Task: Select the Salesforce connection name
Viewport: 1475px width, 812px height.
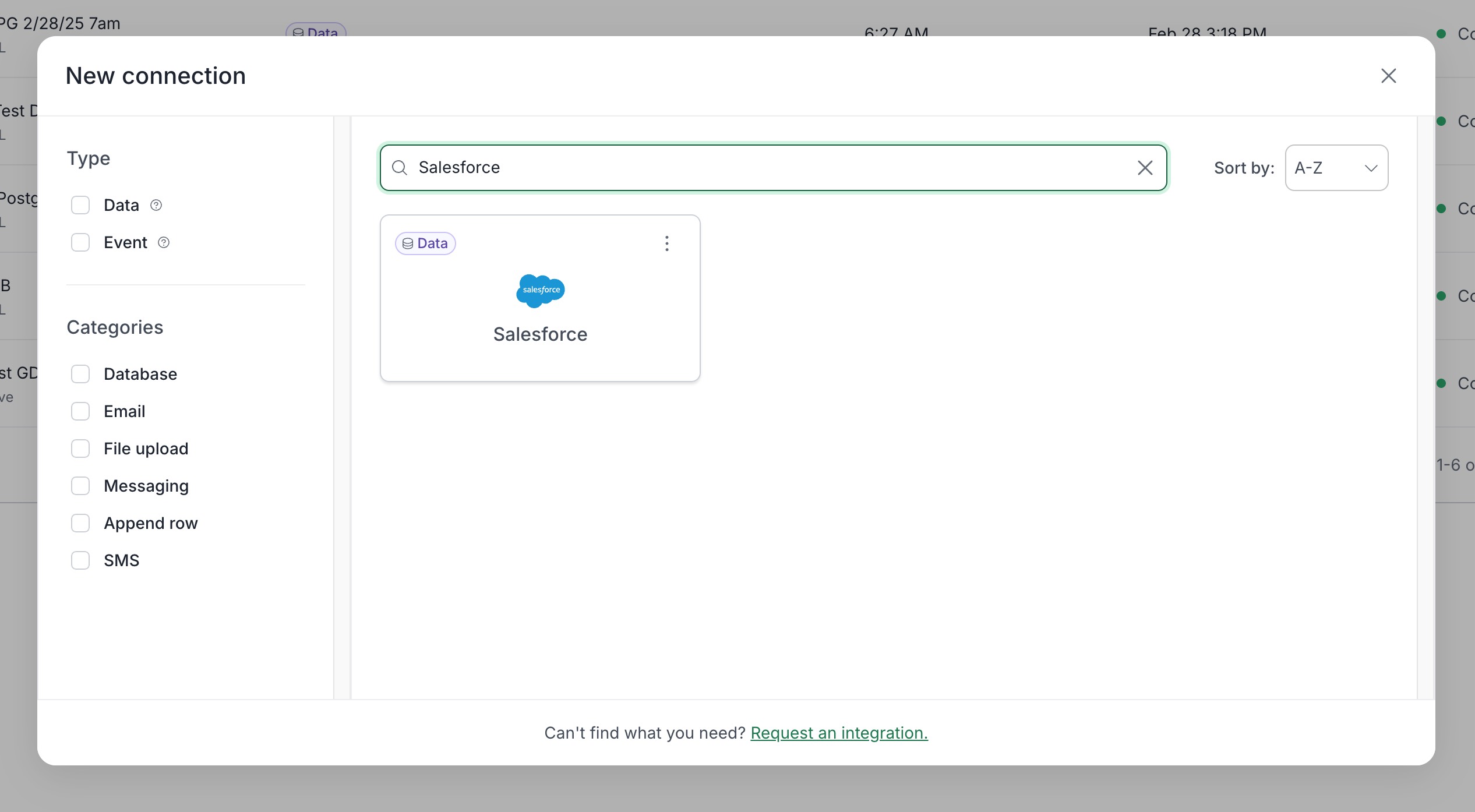Action: (540, 334)
